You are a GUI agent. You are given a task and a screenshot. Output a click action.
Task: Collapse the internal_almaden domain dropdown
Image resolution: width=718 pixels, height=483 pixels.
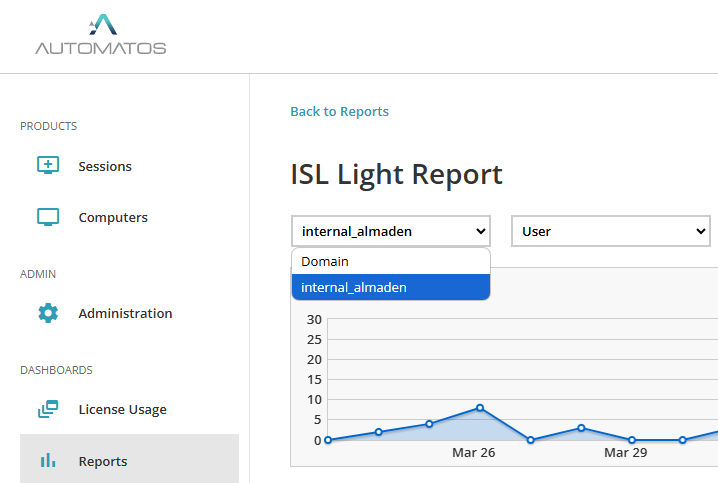[x=390, y=231]
